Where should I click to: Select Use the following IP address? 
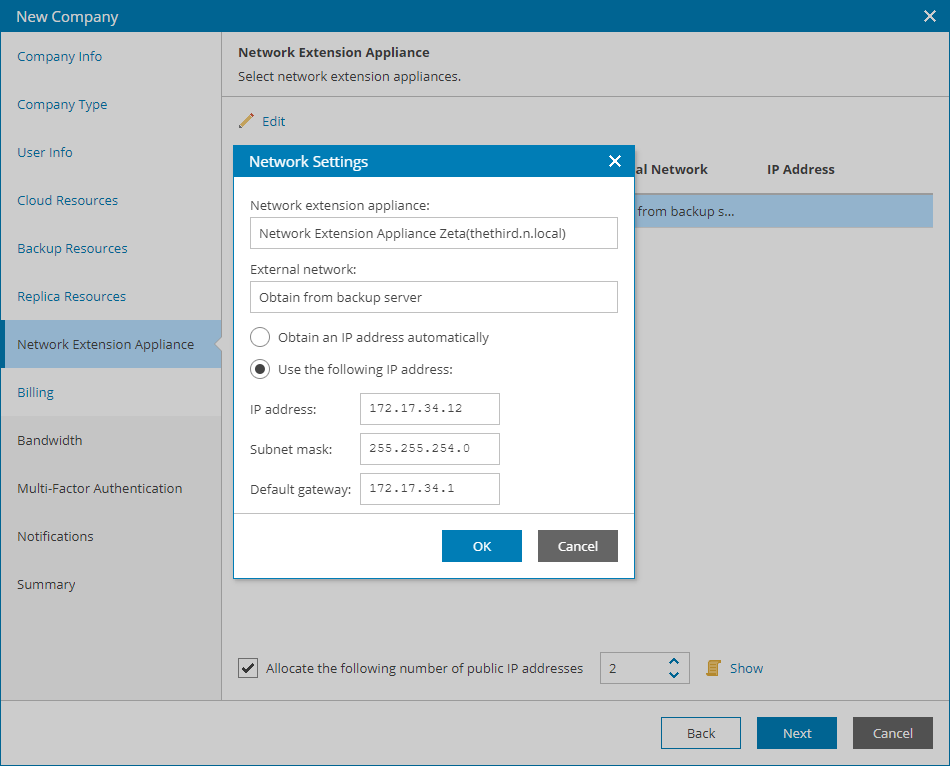pyautogui.click(x=260, y=370)
